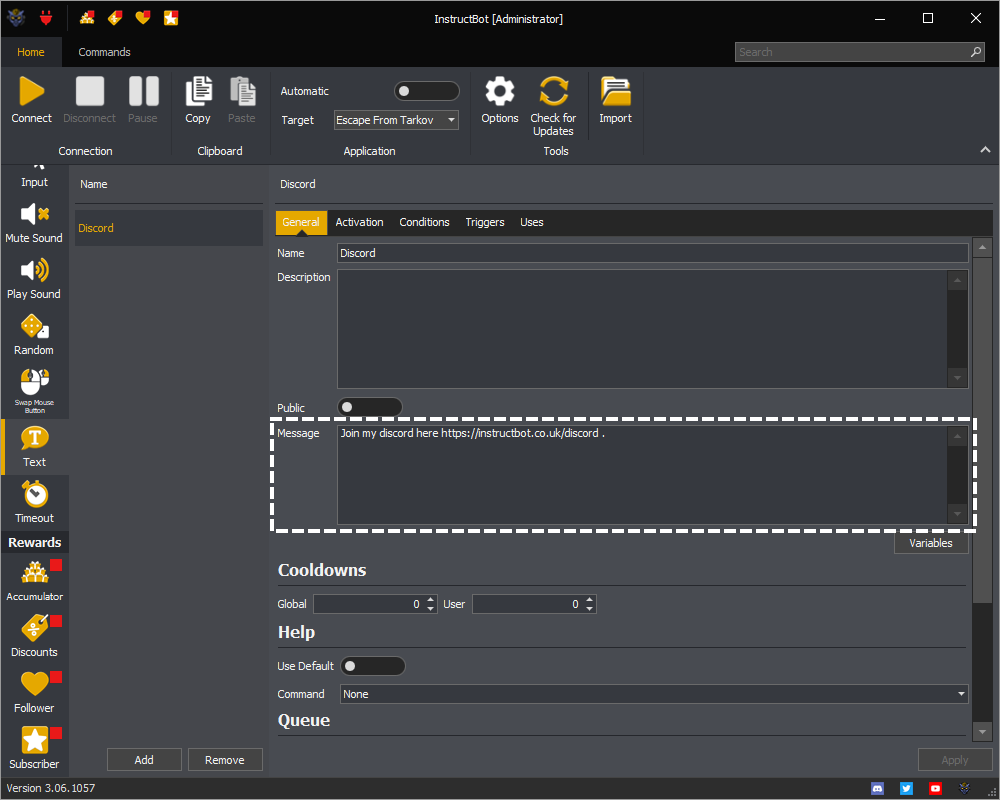
Task: Click the red plug icon in title bar
Action: (46, 18)
